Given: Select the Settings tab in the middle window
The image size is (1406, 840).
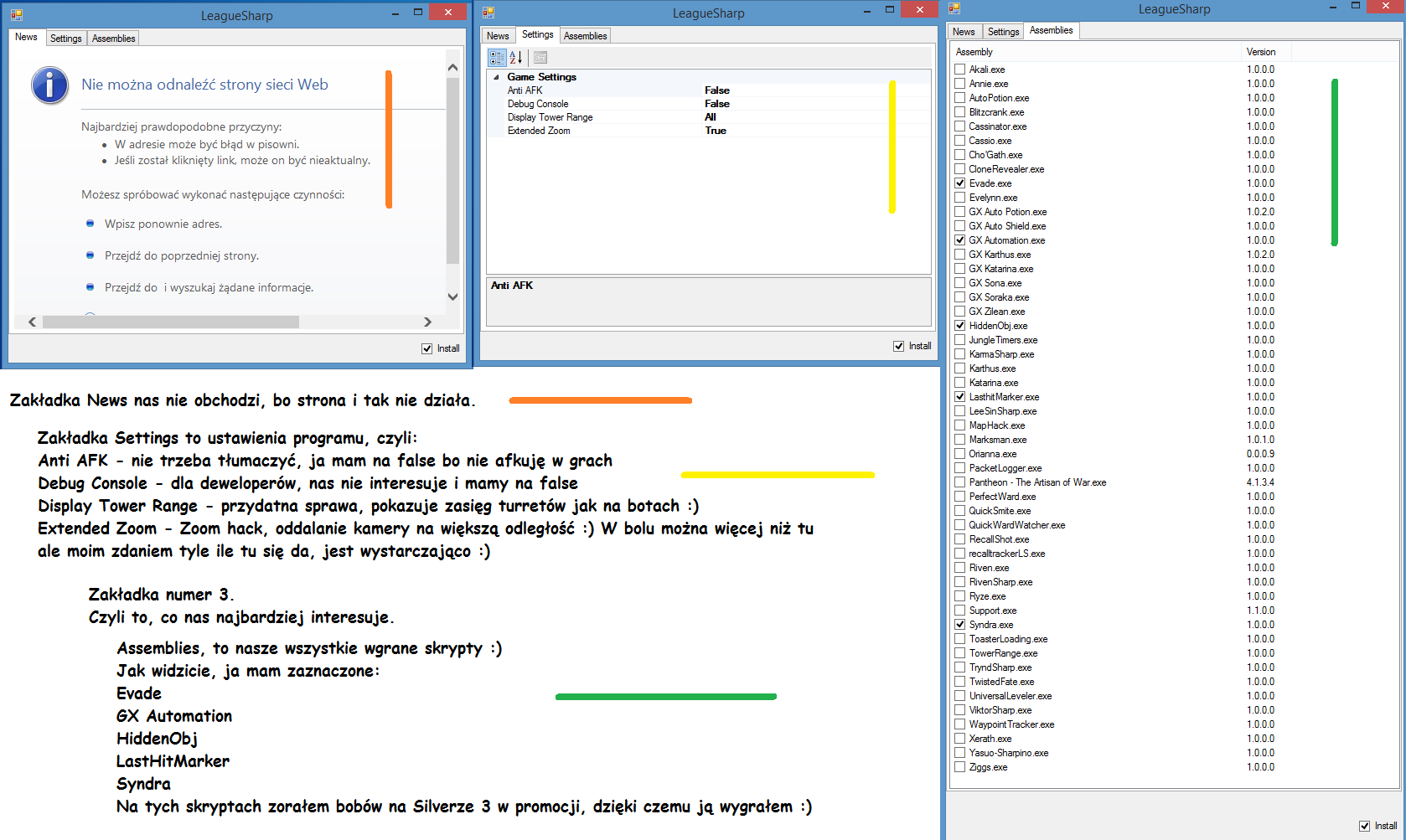Looking at the screenshot, I should (537, 34).
